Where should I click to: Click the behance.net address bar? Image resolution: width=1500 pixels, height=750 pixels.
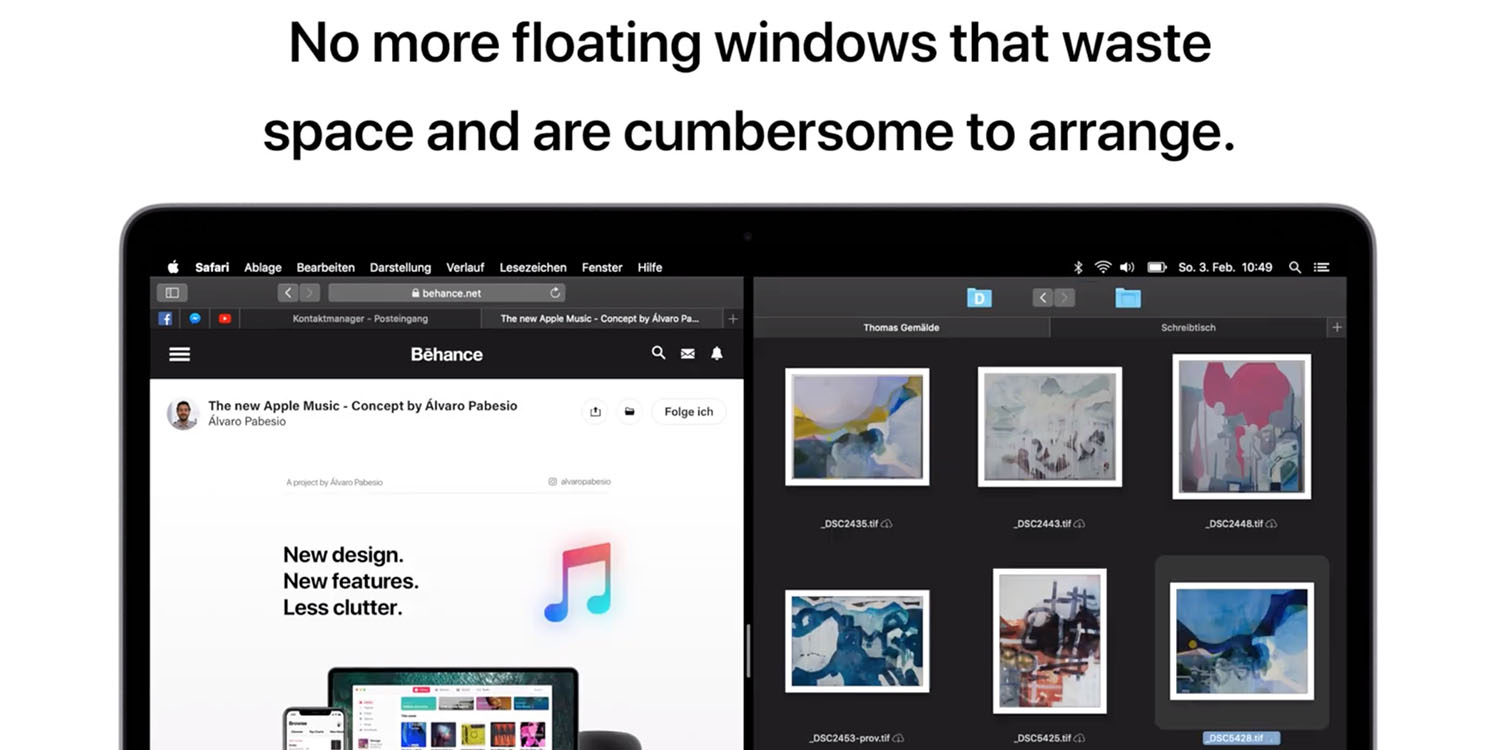tap(446, 293)
